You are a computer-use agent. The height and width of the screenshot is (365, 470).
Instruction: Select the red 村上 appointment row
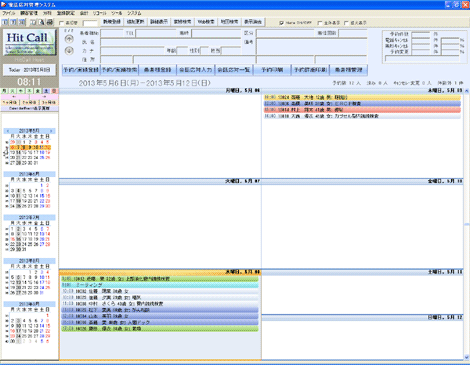pos(362,110)
